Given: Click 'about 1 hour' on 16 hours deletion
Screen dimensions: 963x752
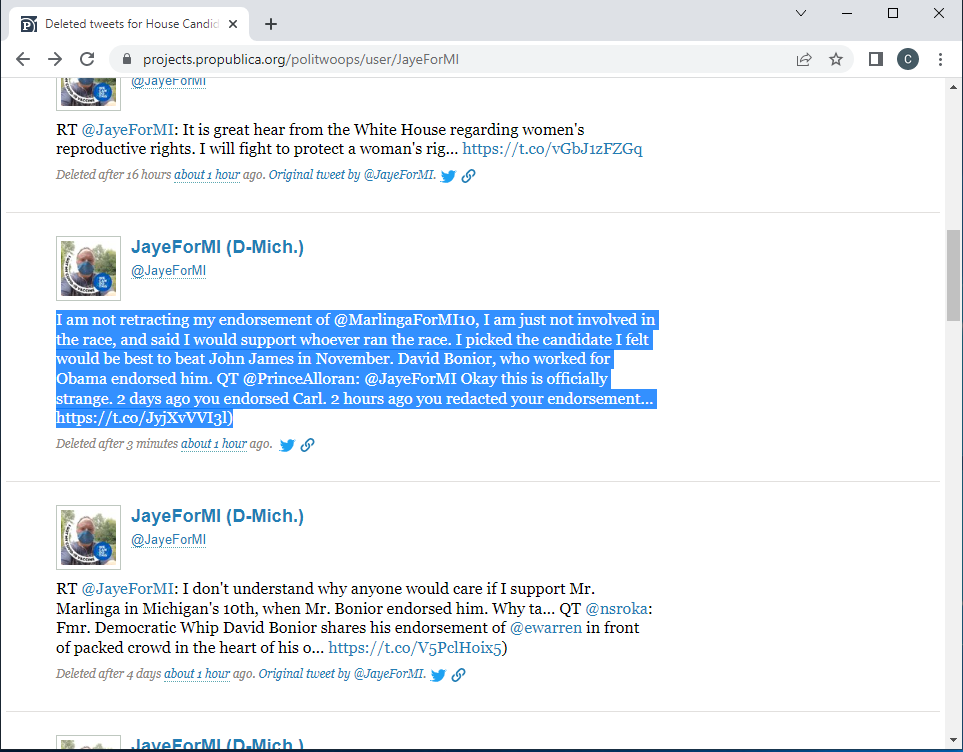Looking at the screenshot, I should click(x=207, y=174).
